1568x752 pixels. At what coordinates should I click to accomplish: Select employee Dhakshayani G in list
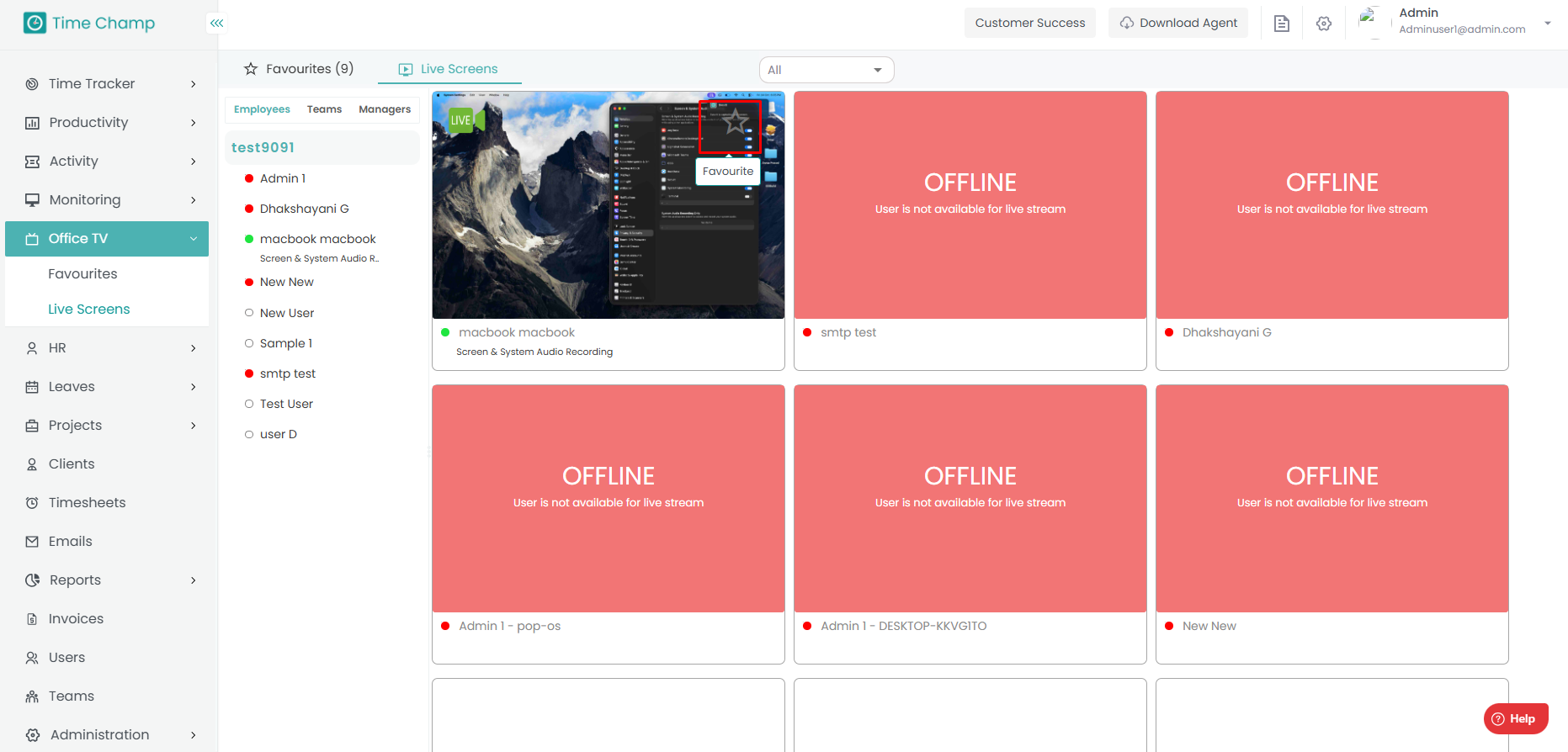(304, 209)
